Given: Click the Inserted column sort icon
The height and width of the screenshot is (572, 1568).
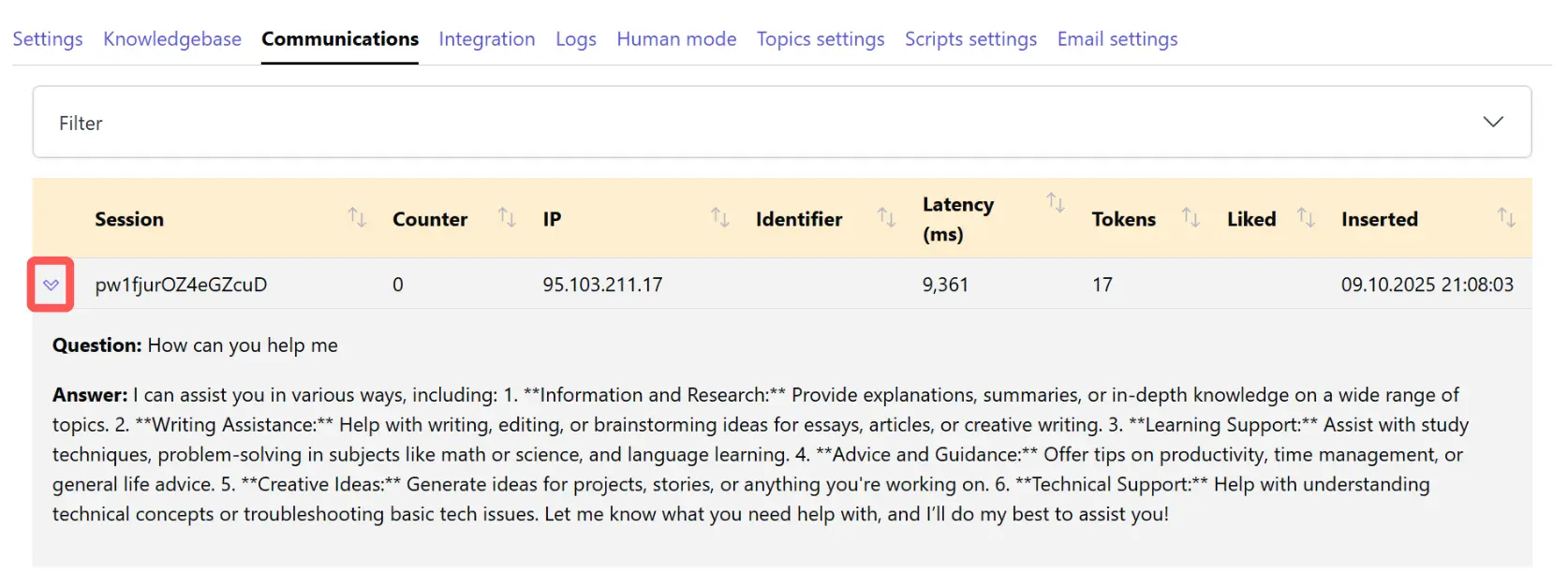Looking at the screenshot, I should click(x=1506, y=218).
